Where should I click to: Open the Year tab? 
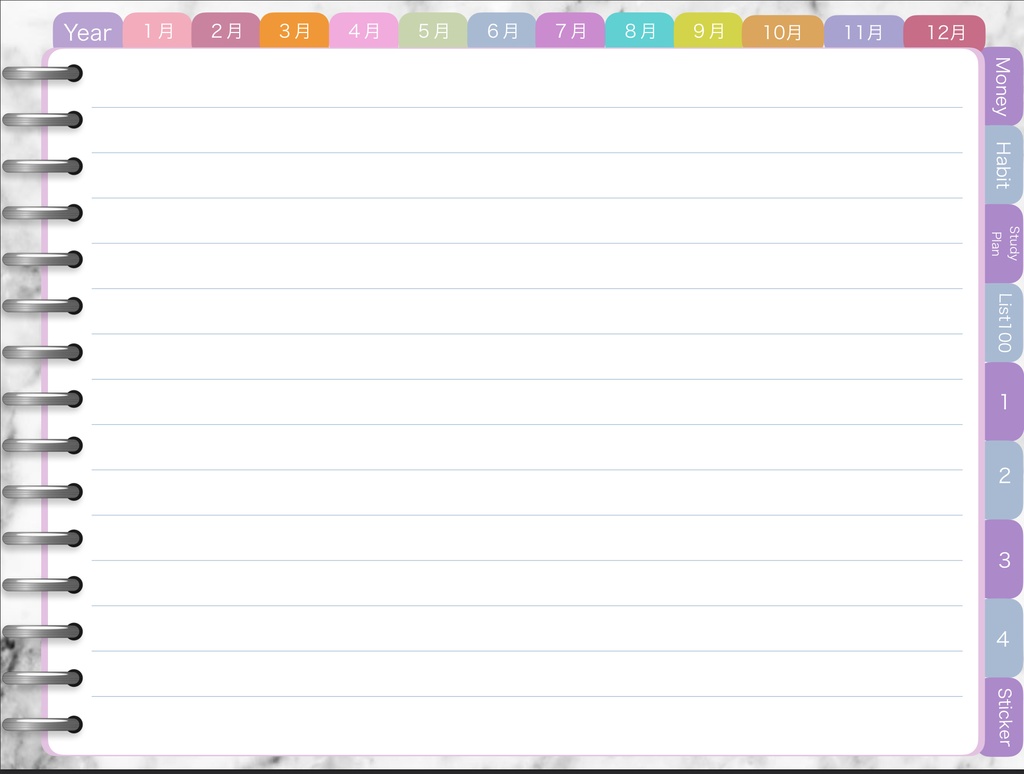tap(88, 31)
